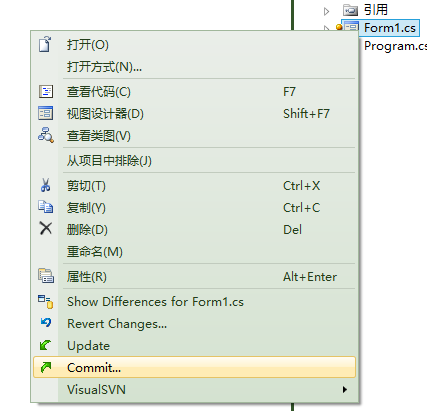427x411 pixels.
Task: Click the View Designer icon beside 视图设计器(D)
Action: point(46,113)
